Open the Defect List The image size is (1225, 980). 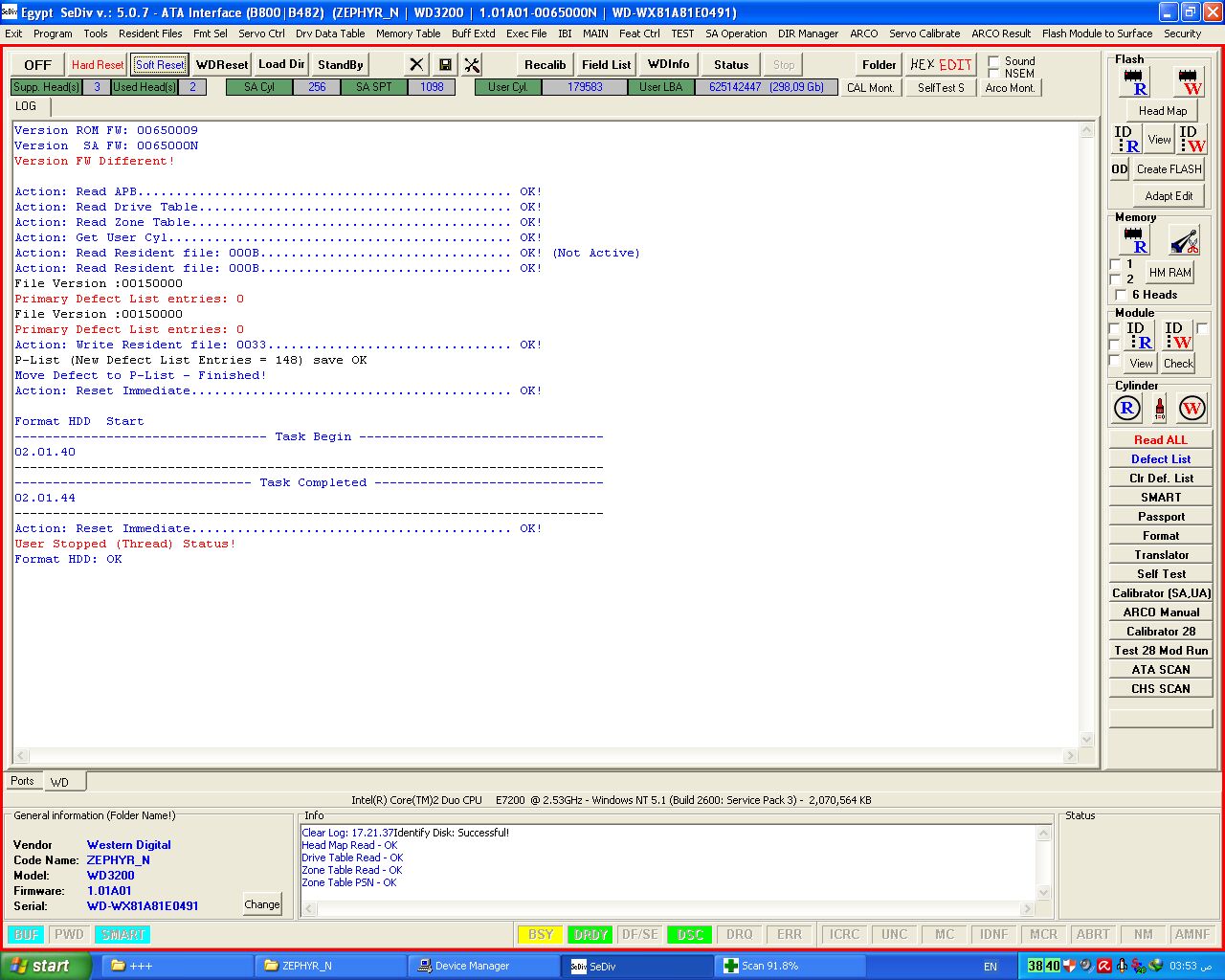pos(1161,459)
